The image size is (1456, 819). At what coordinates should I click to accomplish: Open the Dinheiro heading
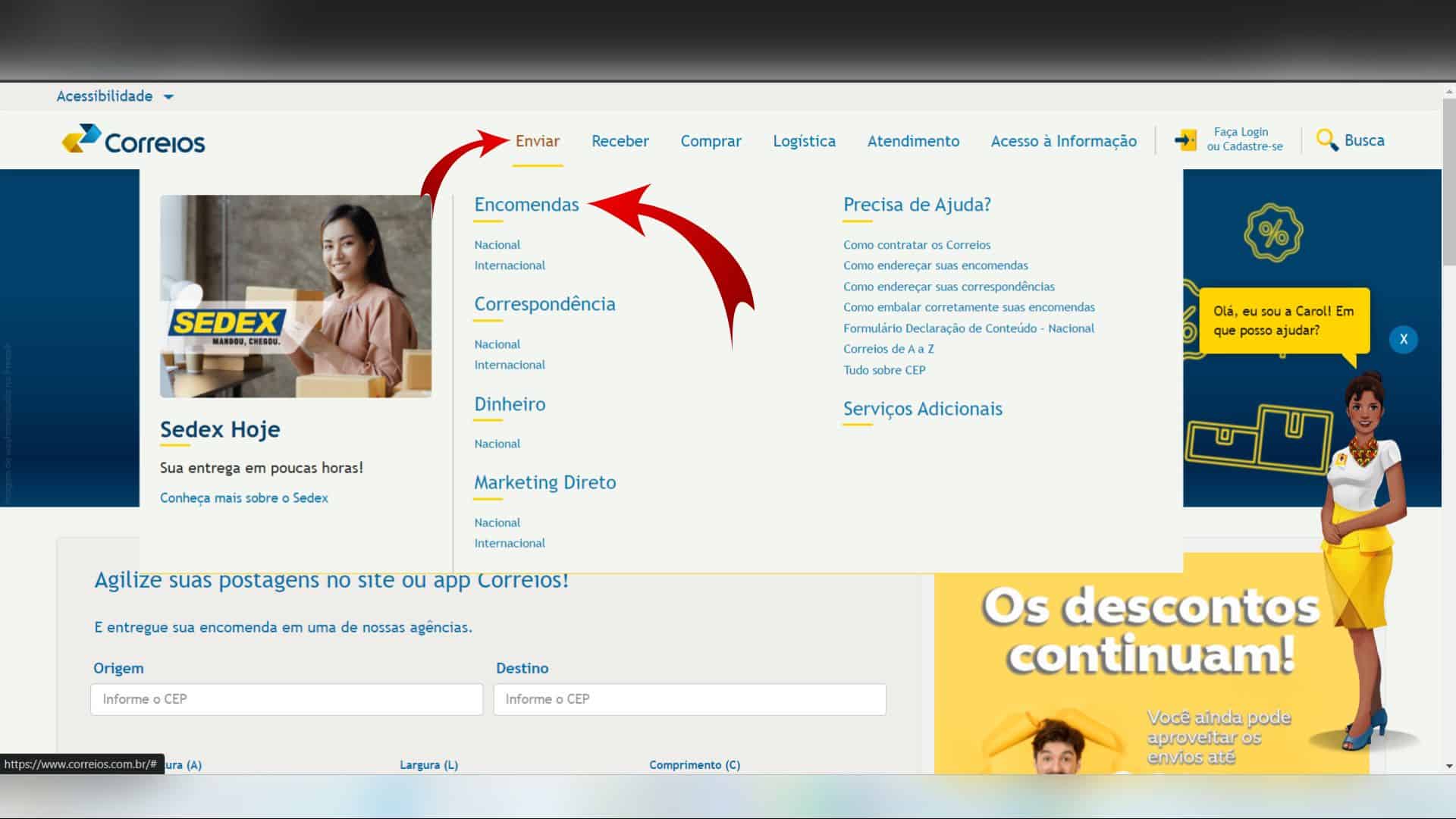tap(510, 404)
